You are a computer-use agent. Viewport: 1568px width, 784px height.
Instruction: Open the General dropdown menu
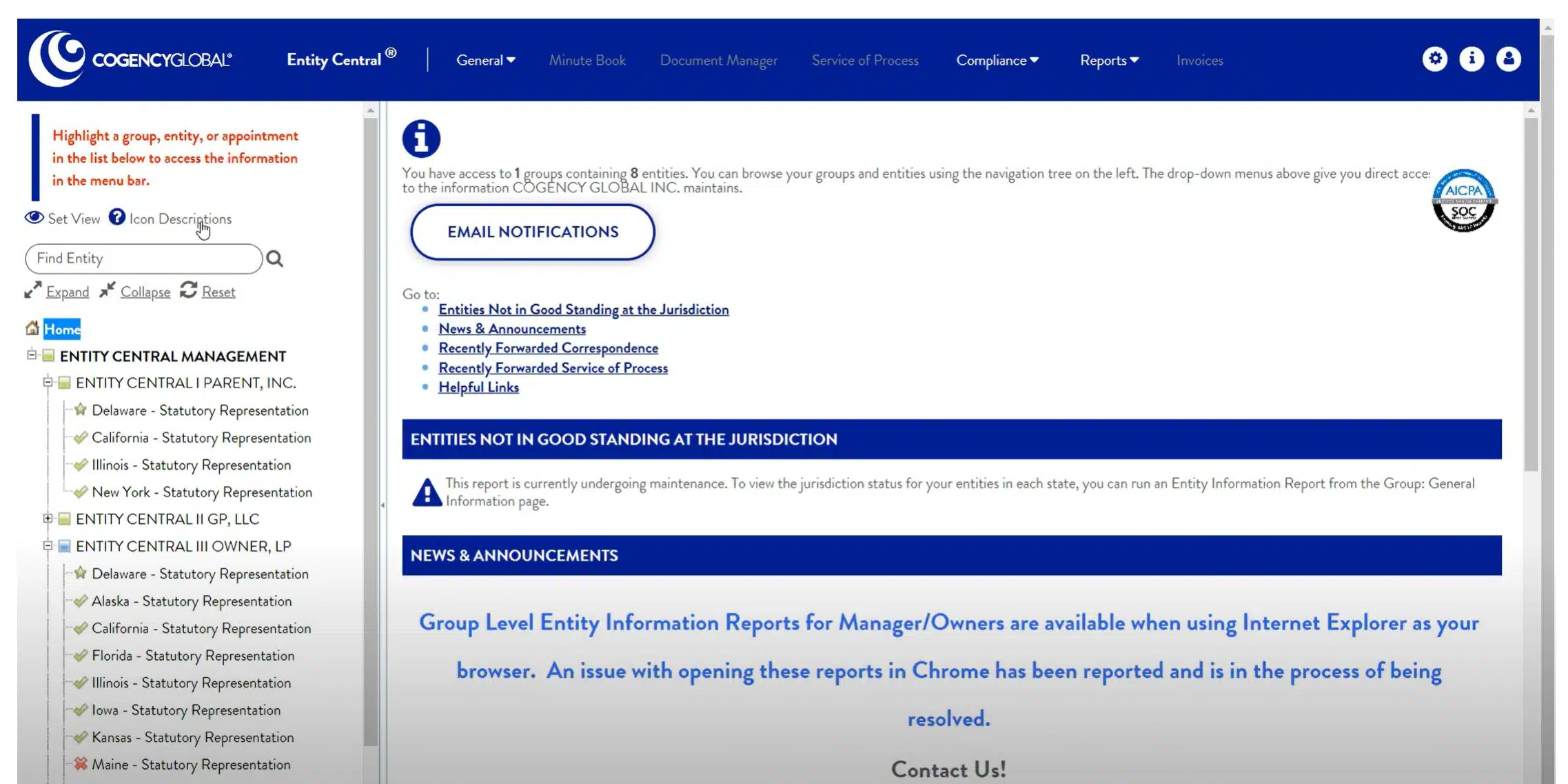[x=485, y=61]
